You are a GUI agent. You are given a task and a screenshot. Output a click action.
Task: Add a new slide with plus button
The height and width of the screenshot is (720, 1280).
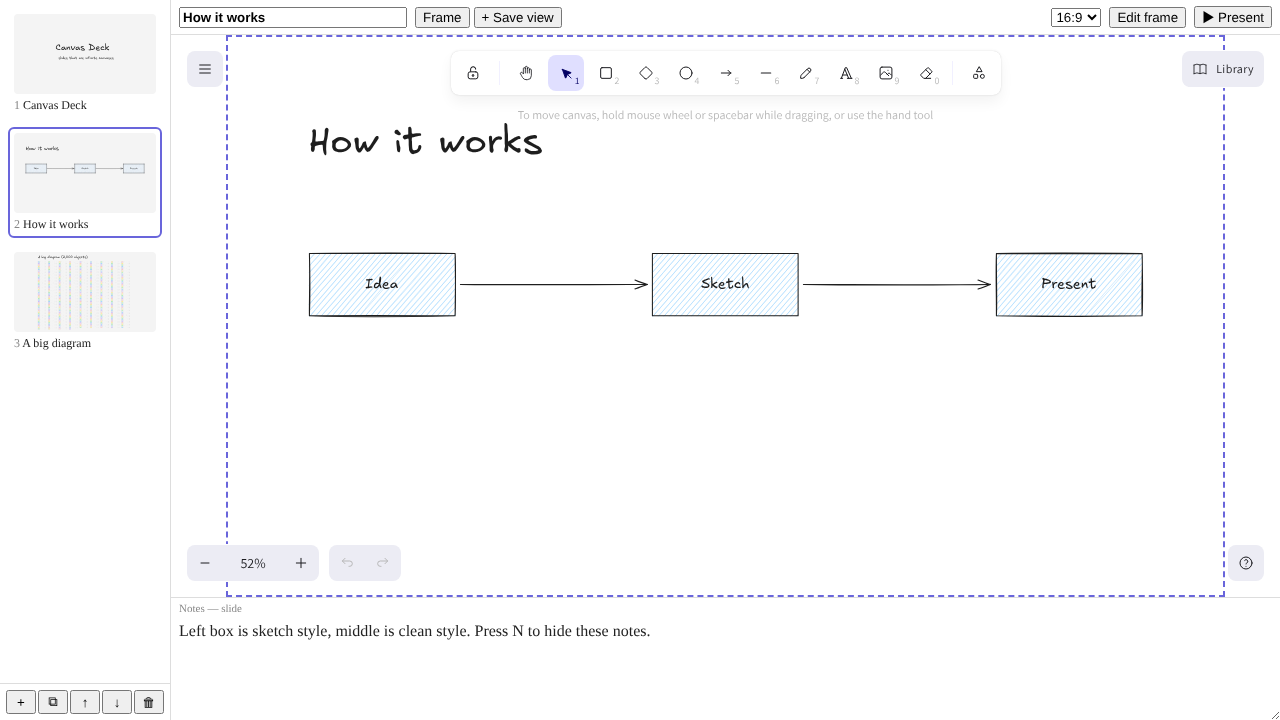coord(20,702)
